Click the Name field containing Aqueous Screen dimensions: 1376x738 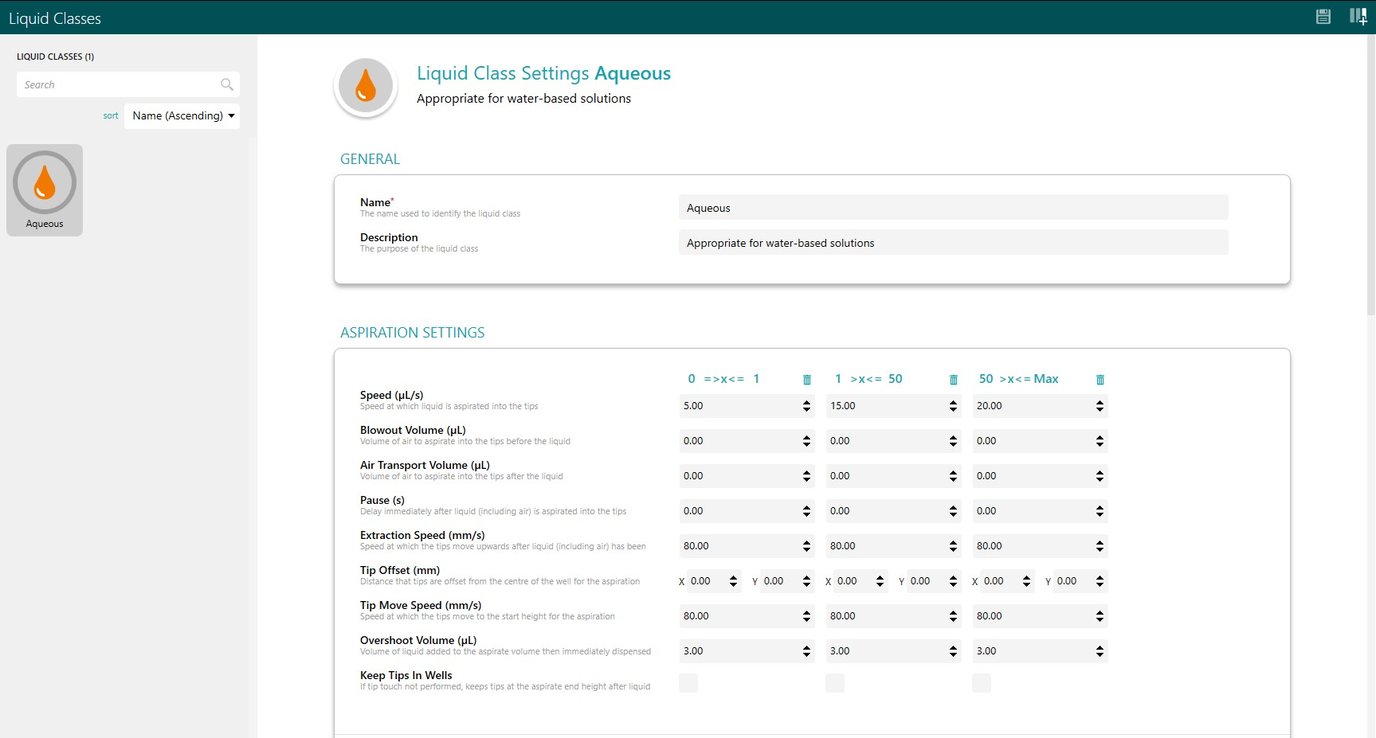(x=952, y=208)
